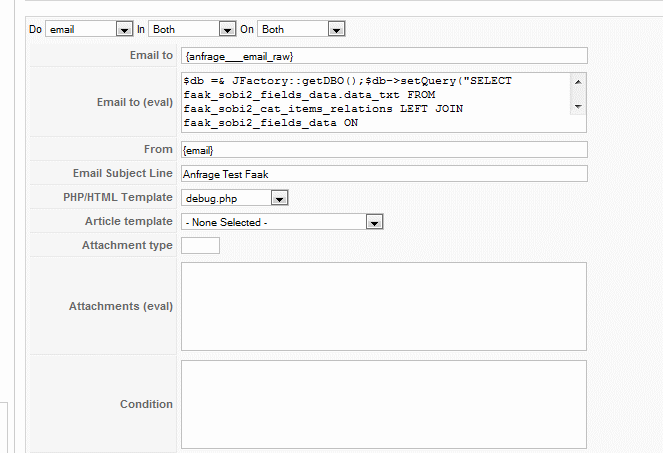663x453 pixels.
Task: Click inside the Email to (eval) code textarea
Action: tap(376, 102)
